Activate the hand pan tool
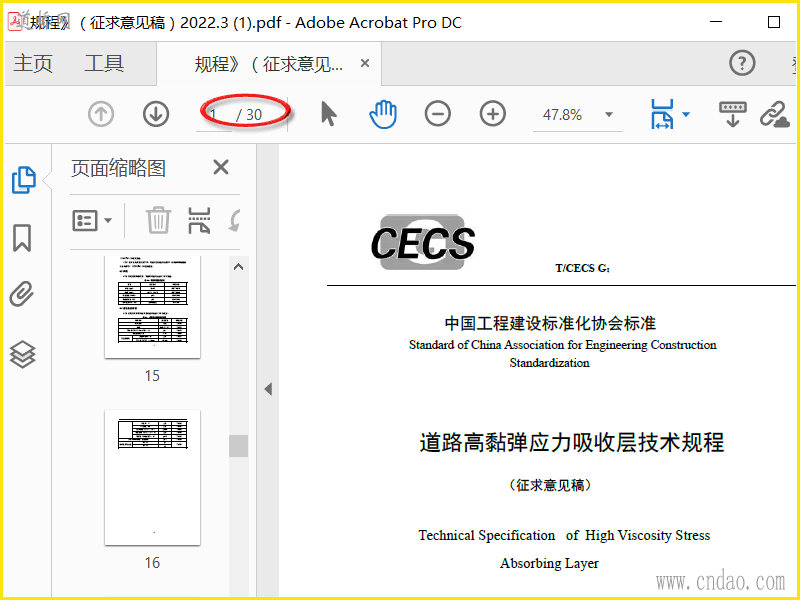800x600 pixels. click(383, 114)
